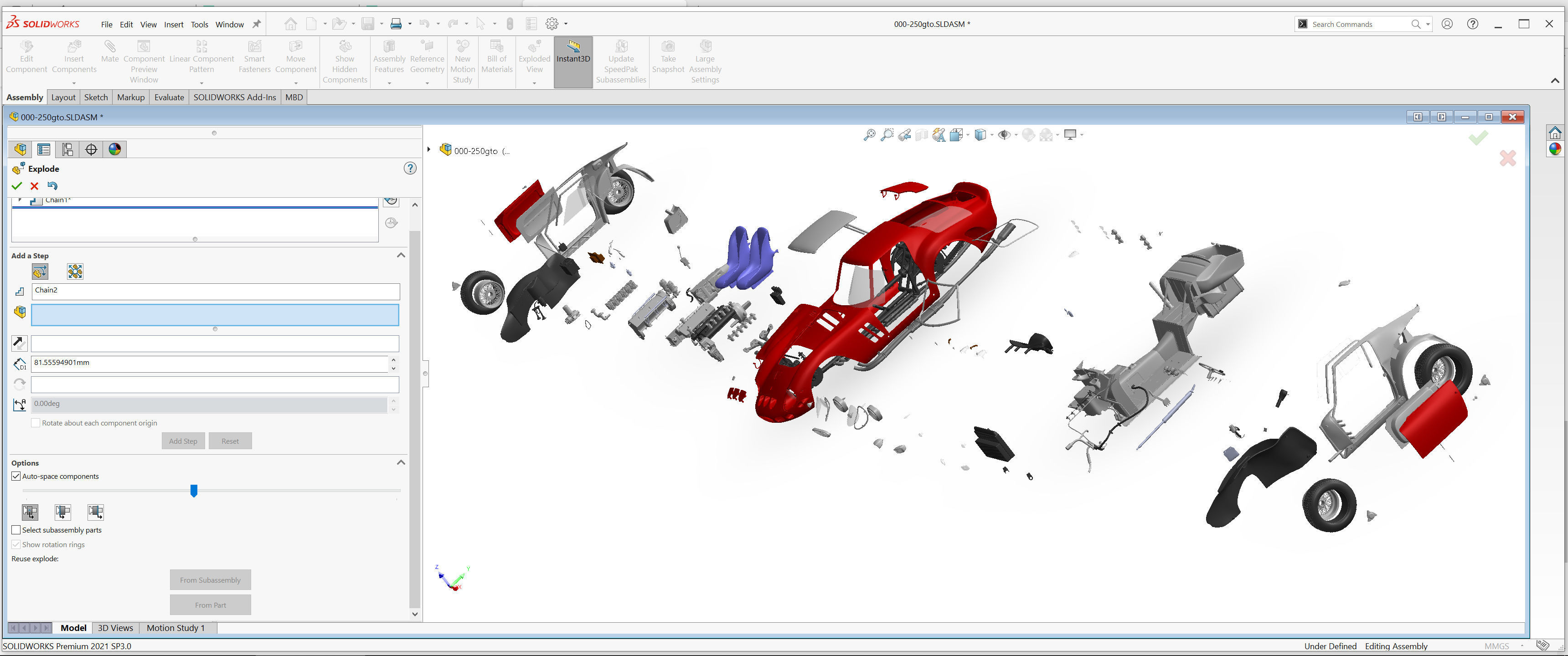Open the DisplayManager tab icon

pyautogui.click(x=114, y=150)
